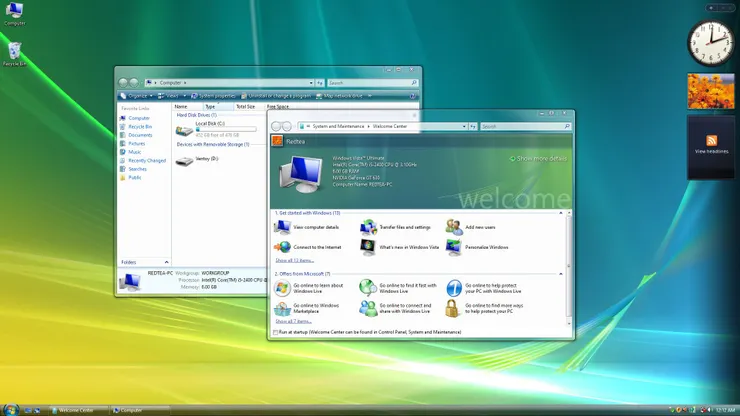The width and height of the screenshot is (740, 416).
Task: Click the Start orb button
Action: point(10,409)
